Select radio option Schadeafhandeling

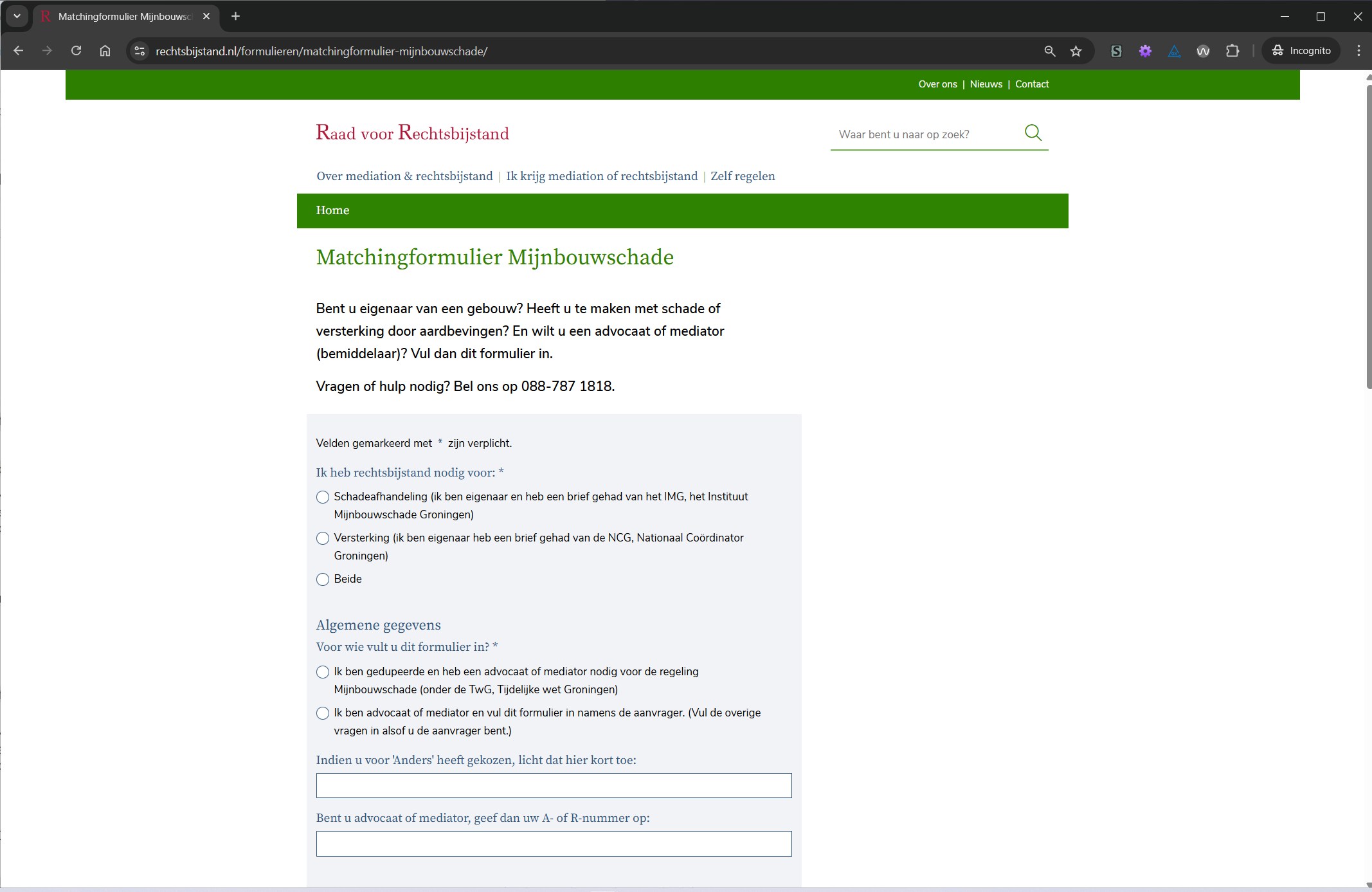point(323,497)
